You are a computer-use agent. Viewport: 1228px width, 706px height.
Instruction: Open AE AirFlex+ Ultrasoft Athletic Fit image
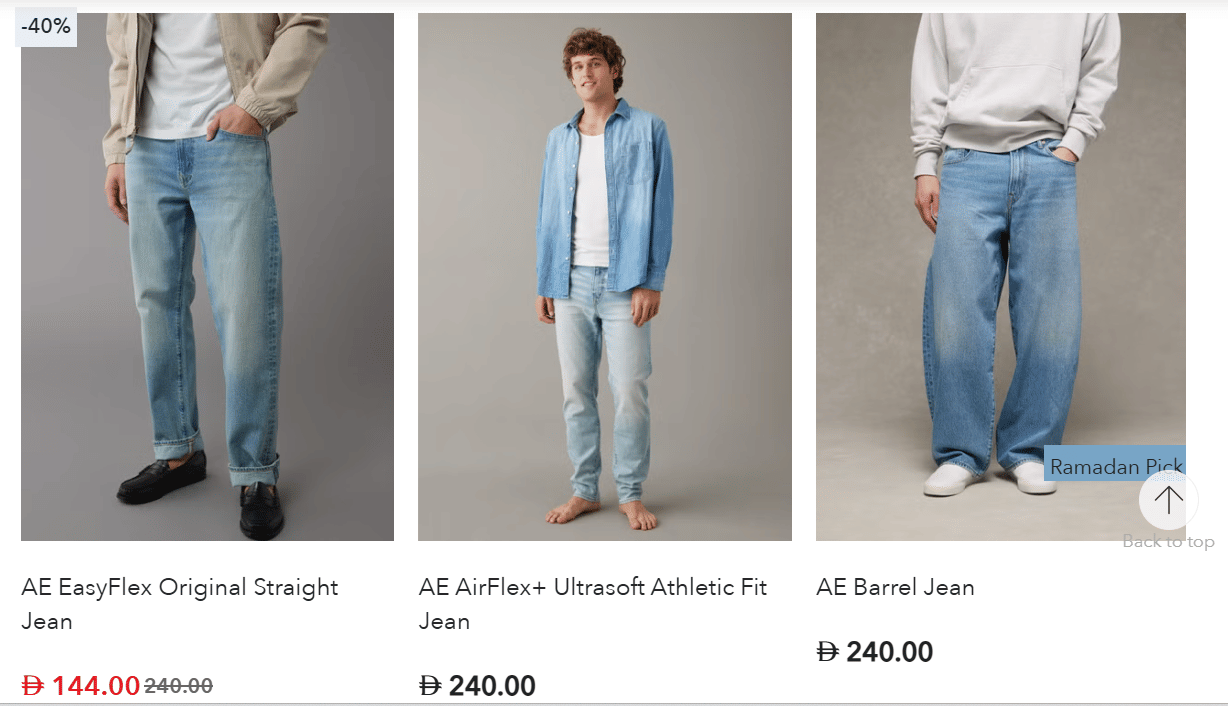[605, 277]
